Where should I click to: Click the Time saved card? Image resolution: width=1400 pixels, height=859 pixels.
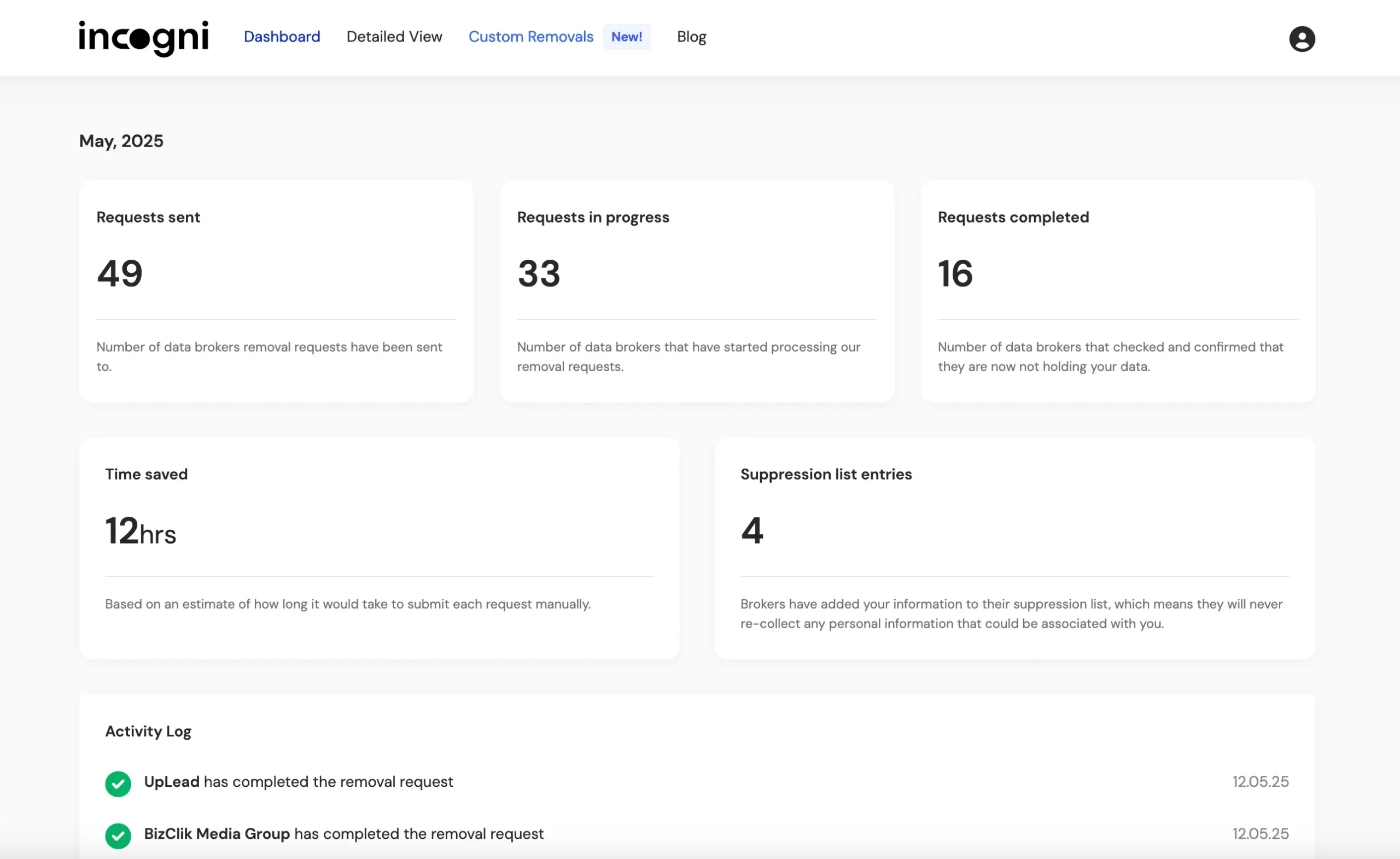(379, 548)
